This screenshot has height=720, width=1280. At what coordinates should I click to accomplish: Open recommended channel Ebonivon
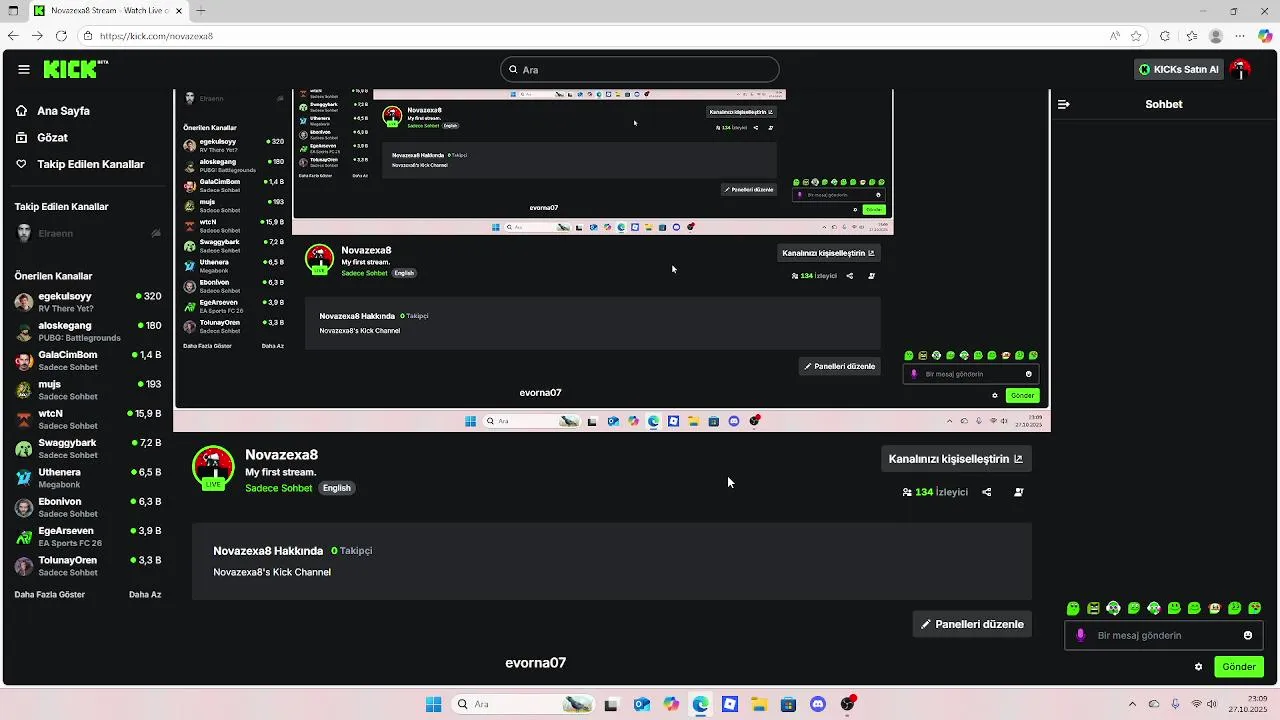tap(87, 507)
